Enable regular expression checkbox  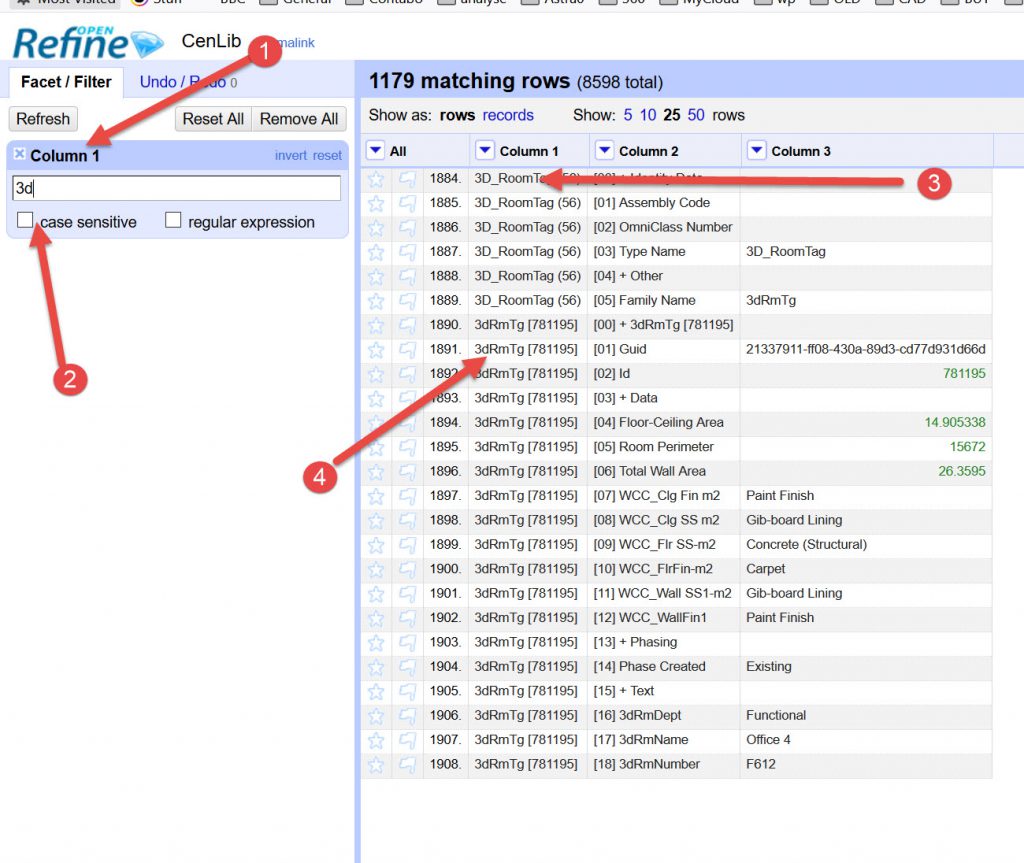(x=173, y=220)
